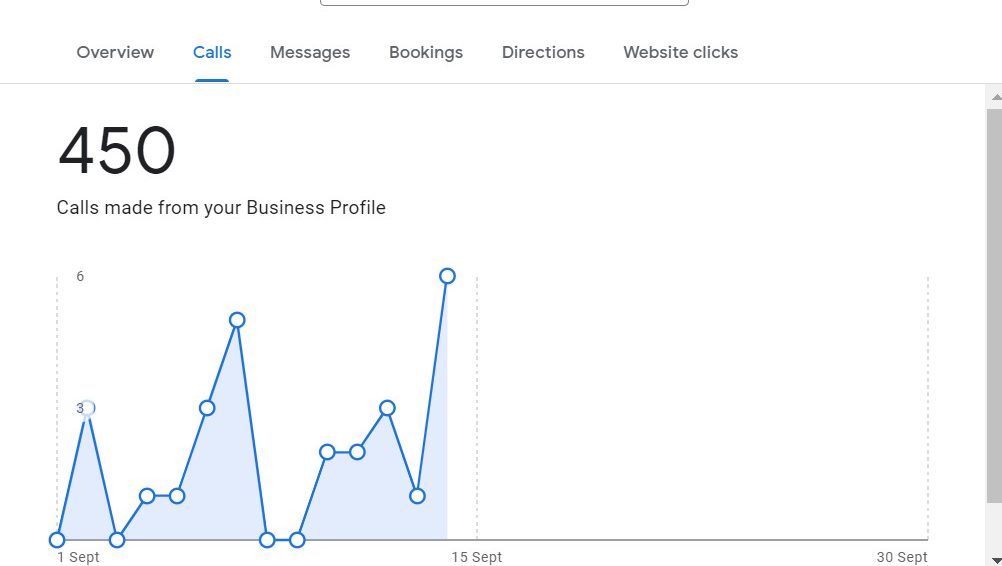Screen dimensions: 1002x566
Task: Click the data point beside the 3 axis label
Action: [87, 408]
